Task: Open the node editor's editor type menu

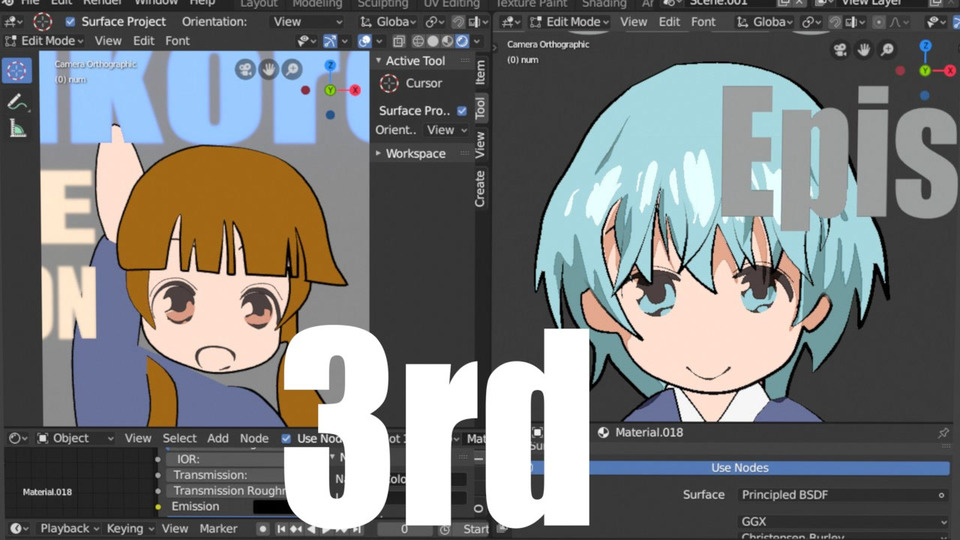Action: [x=18, y=438]
